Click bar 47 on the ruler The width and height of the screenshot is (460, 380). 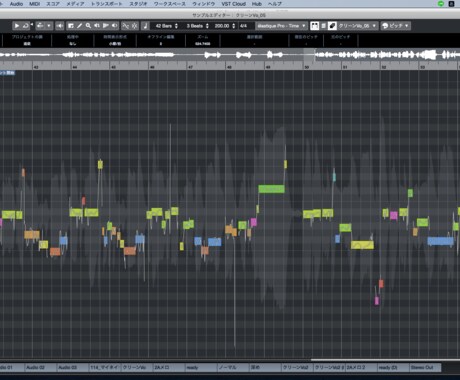point(190,67)
